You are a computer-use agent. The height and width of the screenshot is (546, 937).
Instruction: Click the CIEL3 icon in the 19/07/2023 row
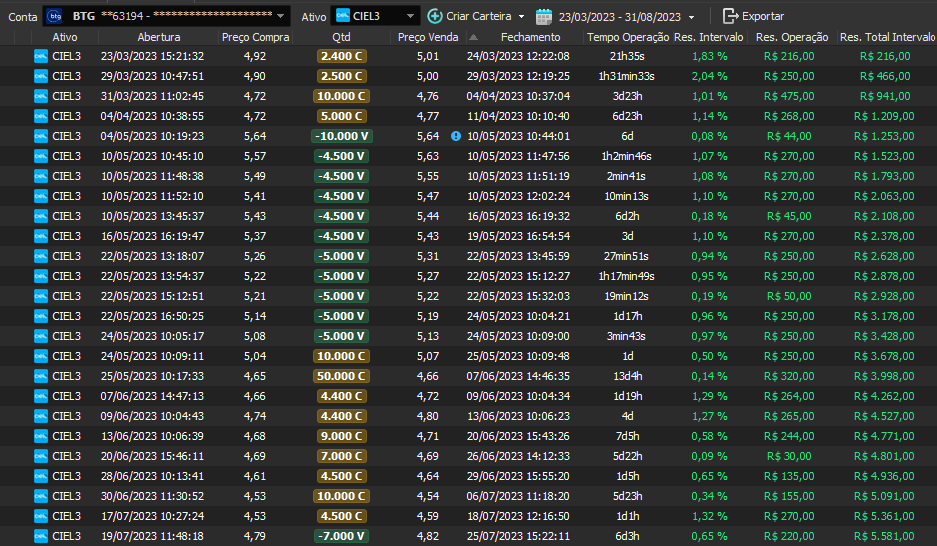[41, 536]
